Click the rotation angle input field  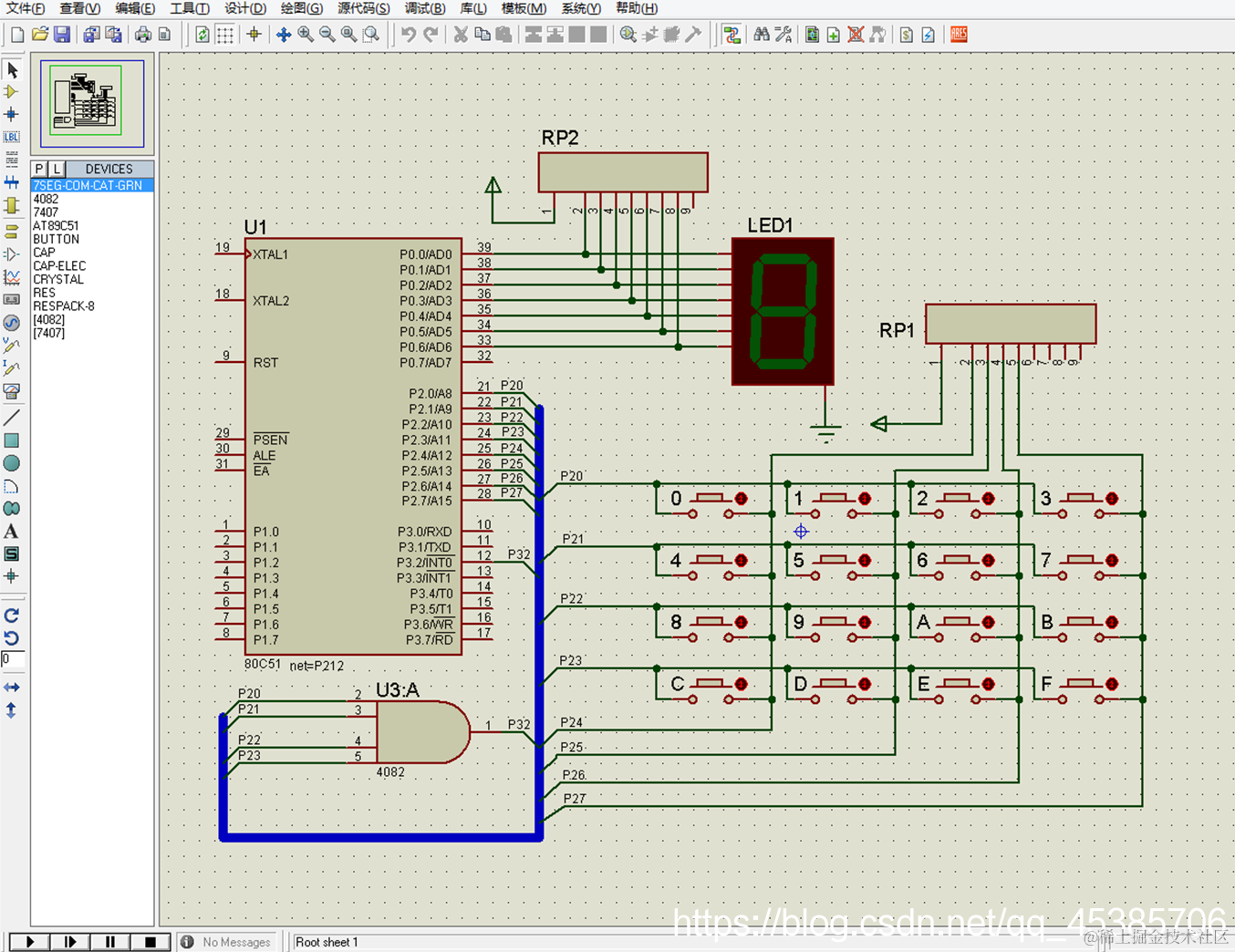tap(13, 658)
